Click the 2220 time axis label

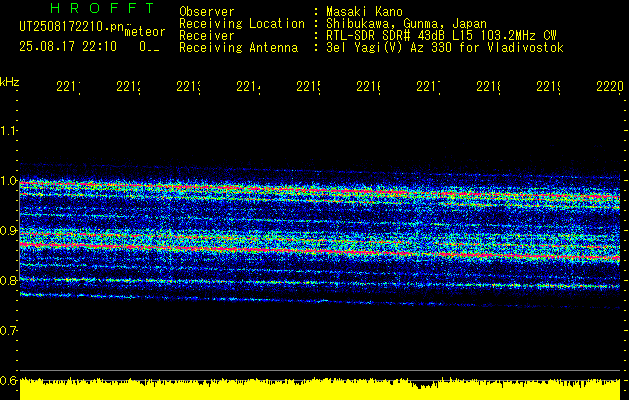pos(610,87)
